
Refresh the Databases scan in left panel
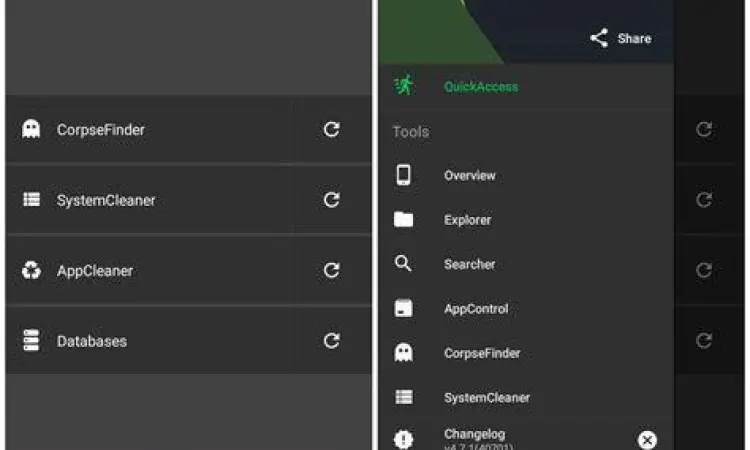tap(331, 340)
